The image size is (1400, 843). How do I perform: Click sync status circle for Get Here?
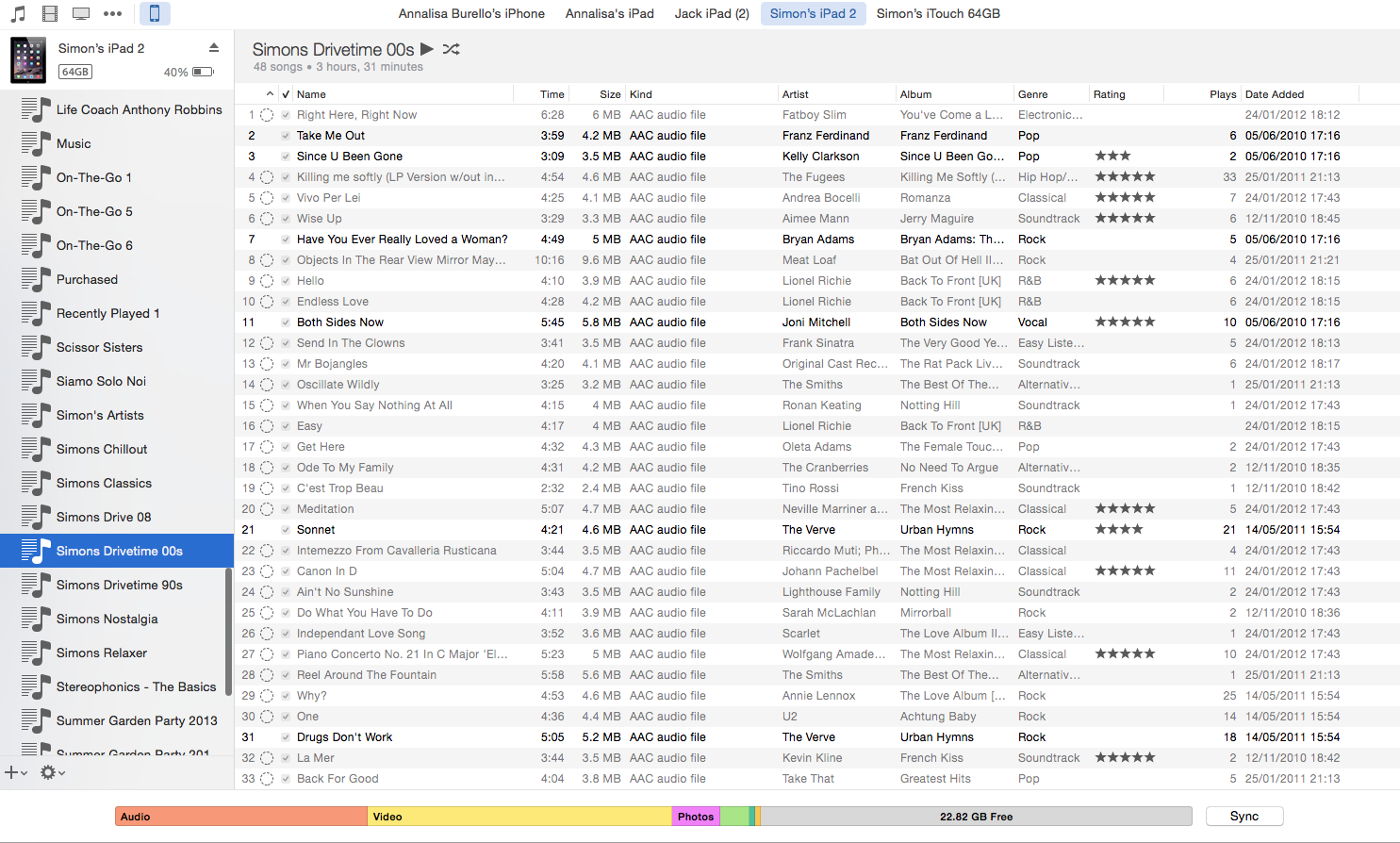point(267,447)
